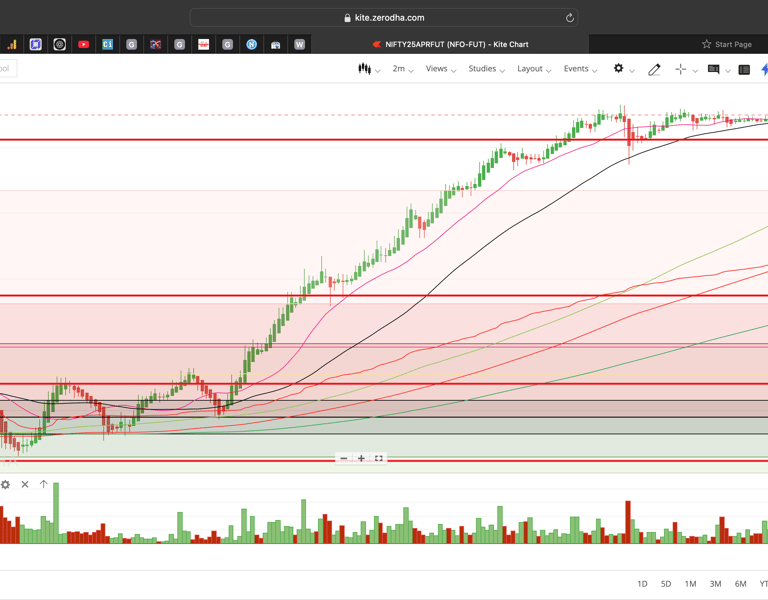
Task: Toggle the crosshair cursor tool
Action: point(680,69)
